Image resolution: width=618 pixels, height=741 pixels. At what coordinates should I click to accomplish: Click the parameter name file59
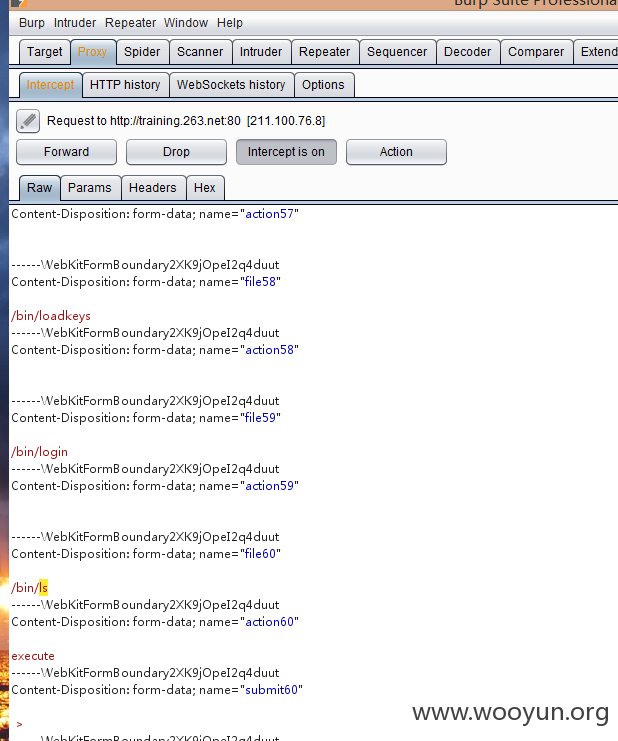(260, 418)
